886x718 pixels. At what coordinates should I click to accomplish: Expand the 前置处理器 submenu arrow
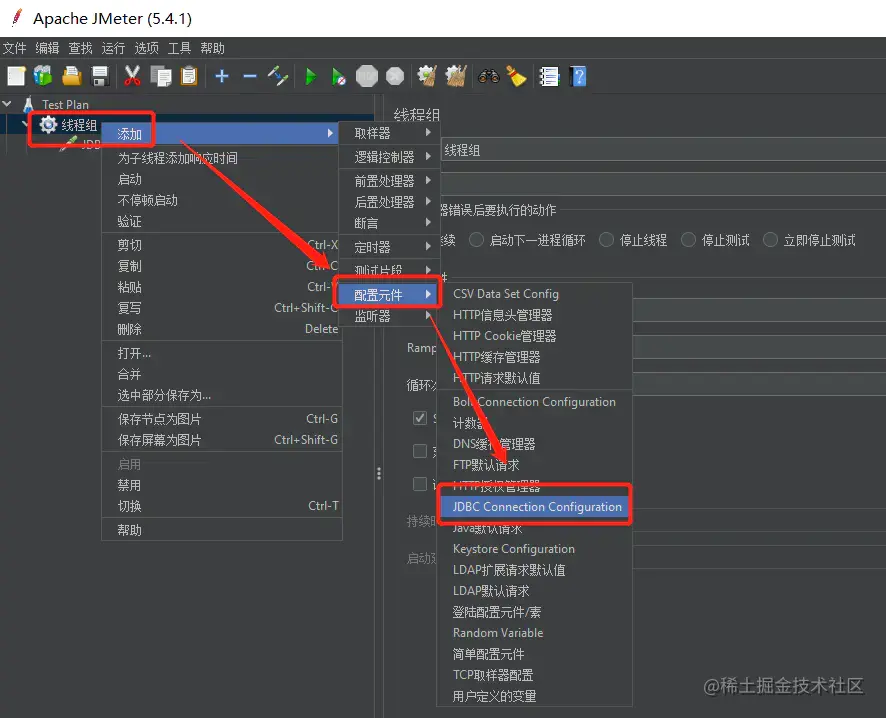coord(428,180)
